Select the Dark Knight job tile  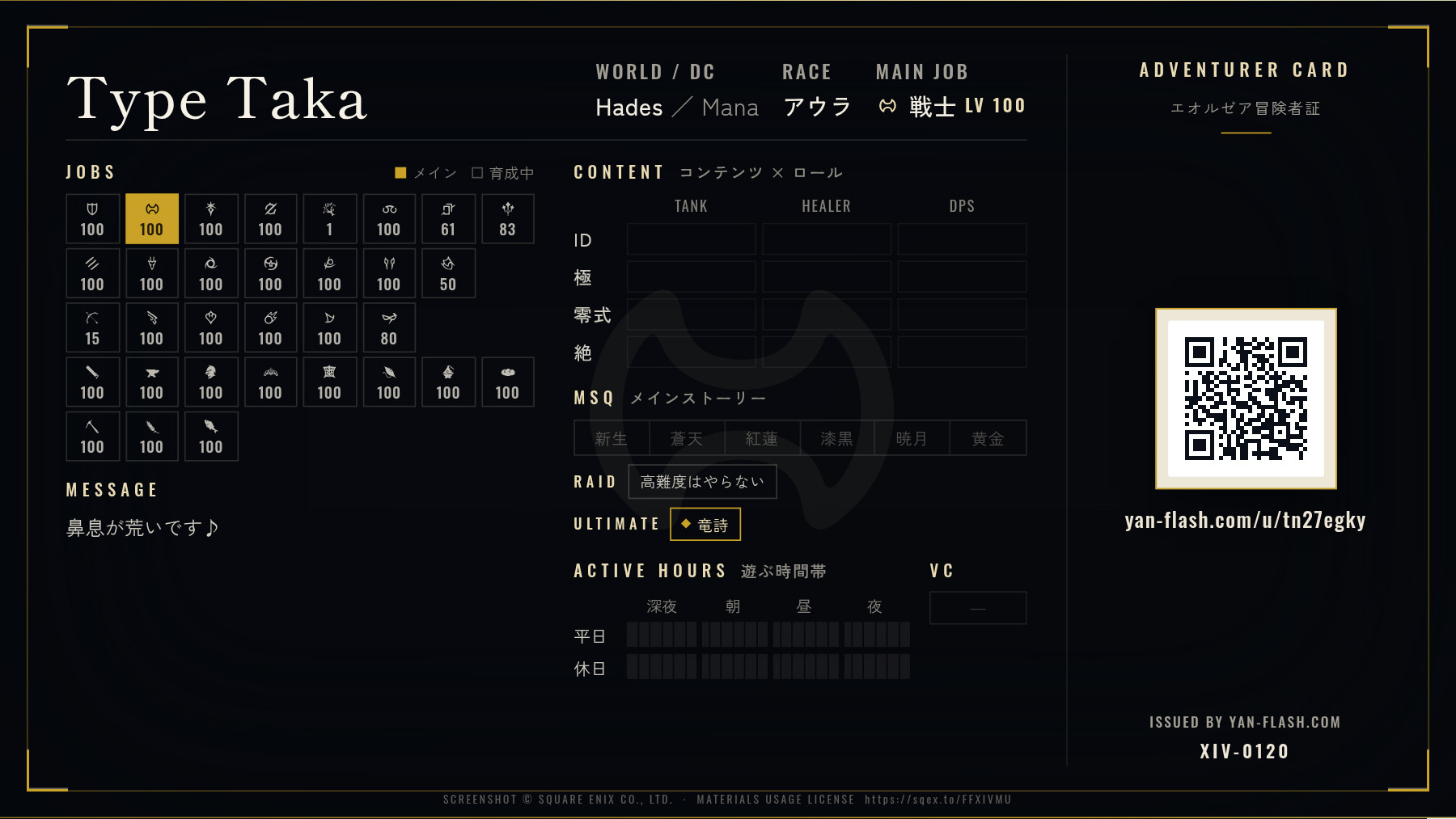point(211,219)
